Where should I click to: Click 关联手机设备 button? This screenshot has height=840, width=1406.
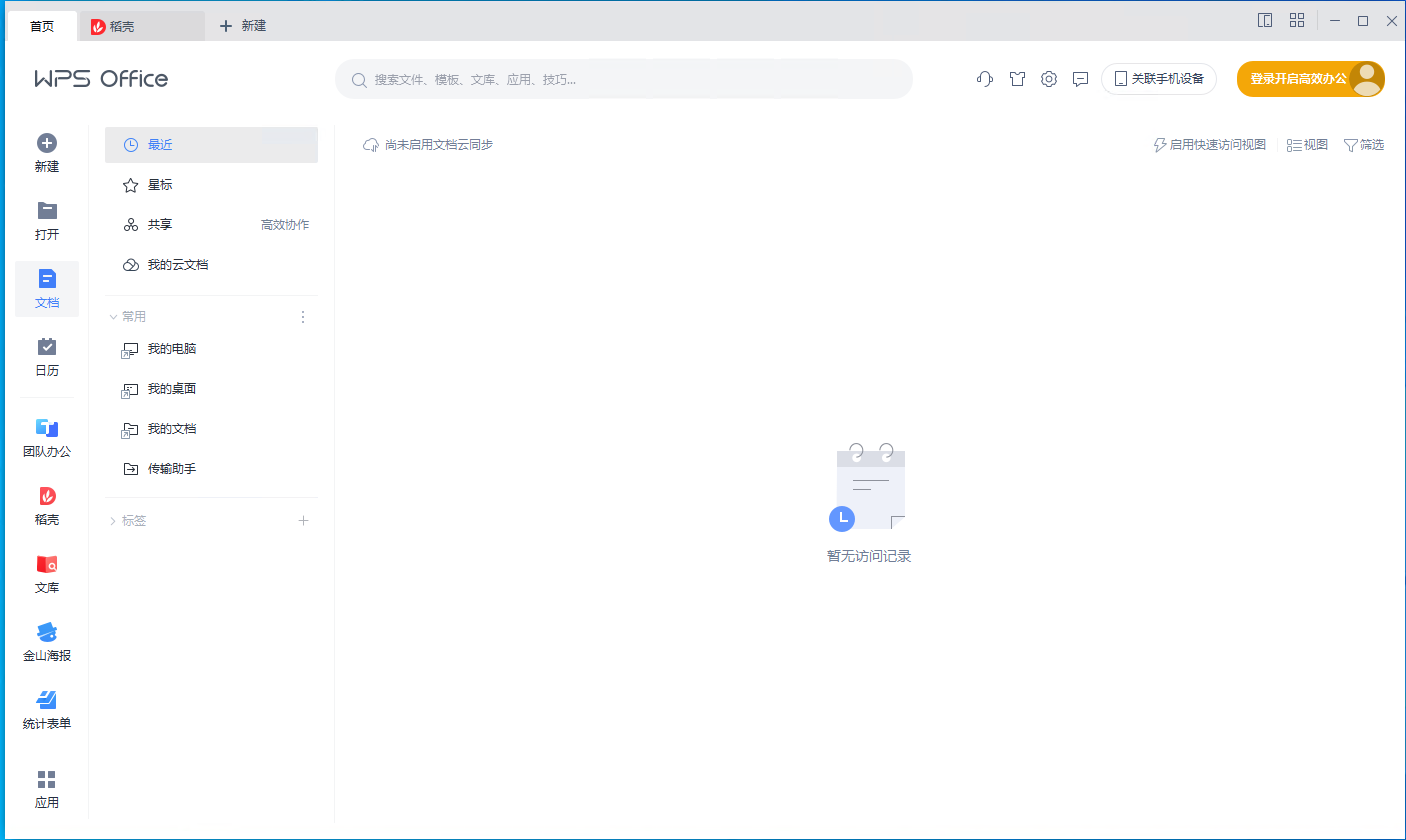coord(1159,79)
